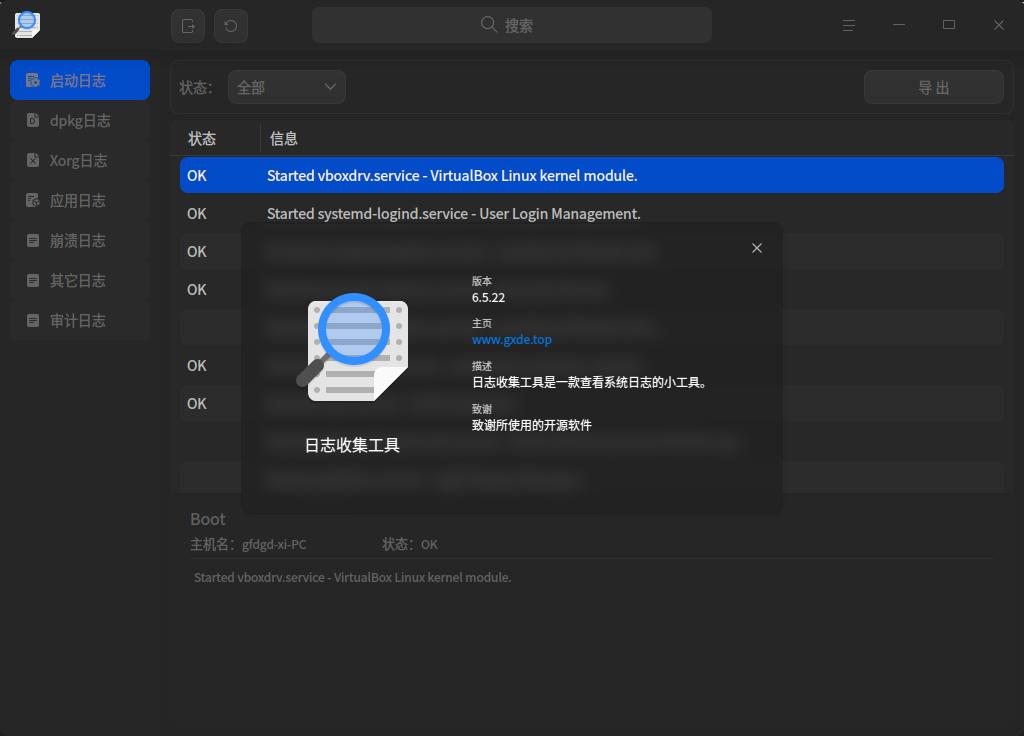The width and height of the screenshot is (1024, 736).
Task: Select 其它日志 in the sidebar
Action: 80,280
